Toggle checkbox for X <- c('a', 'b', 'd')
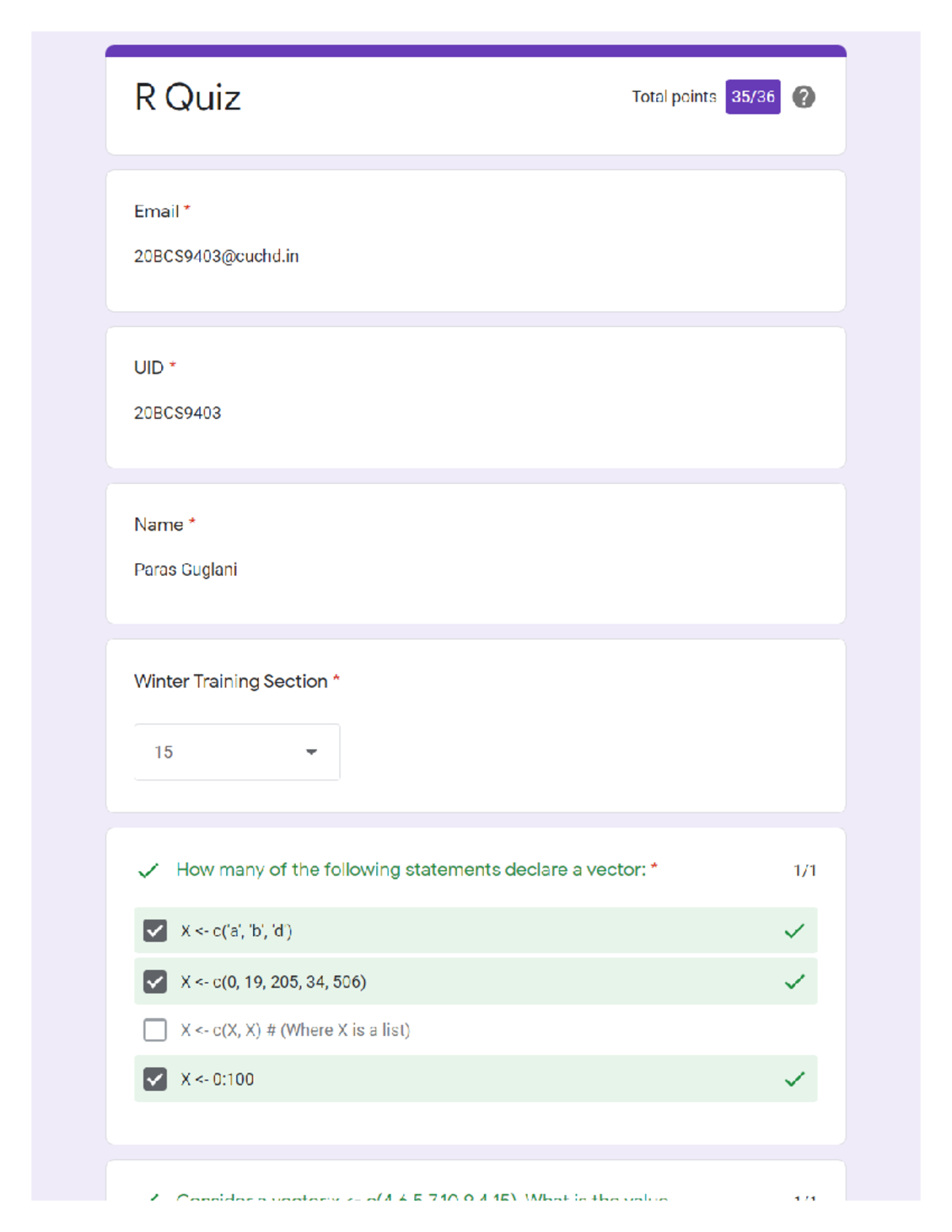This screenshot has height=1232, width=952. (155, 931)
